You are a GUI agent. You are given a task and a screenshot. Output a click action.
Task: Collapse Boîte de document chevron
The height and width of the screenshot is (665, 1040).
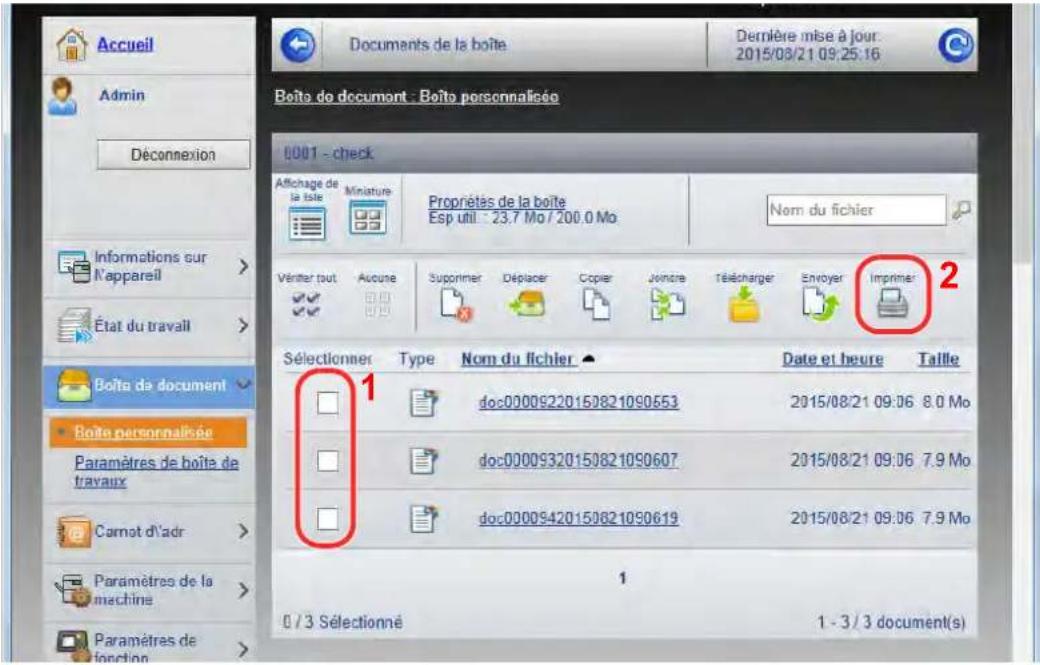pos(243,384)
